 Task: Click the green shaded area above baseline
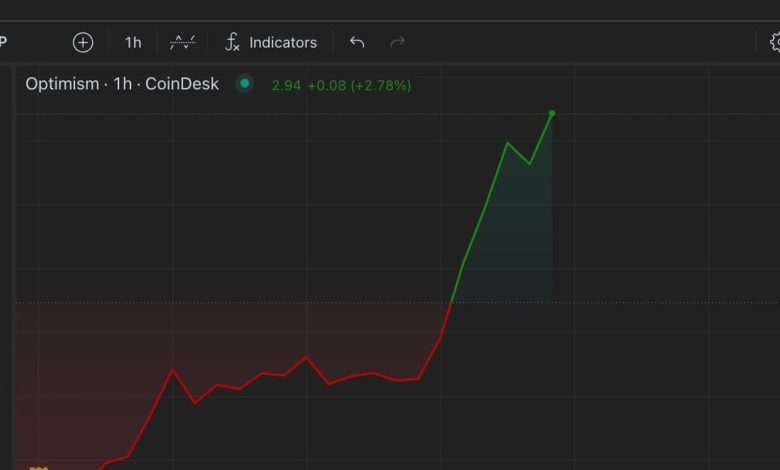[x=520, y=240]
